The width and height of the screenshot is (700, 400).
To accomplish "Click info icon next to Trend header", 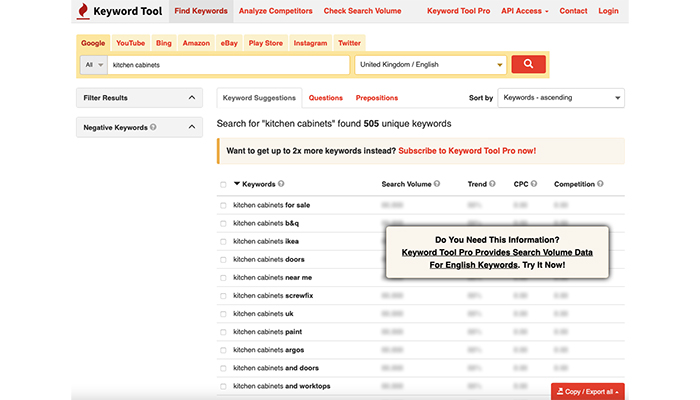I will [x=492, y=183].
